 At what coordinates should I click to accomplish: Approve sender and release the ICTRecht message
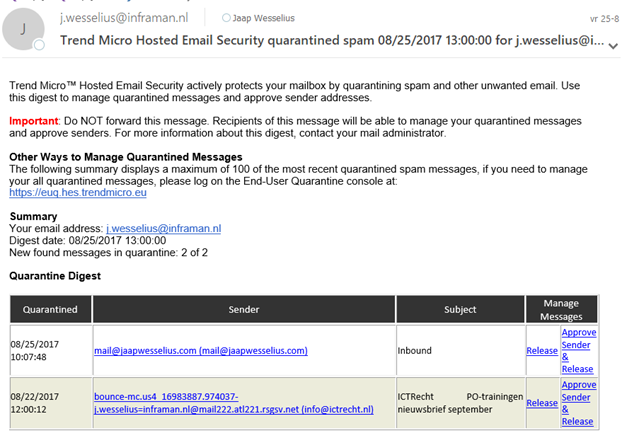click(x=577, y=403)
